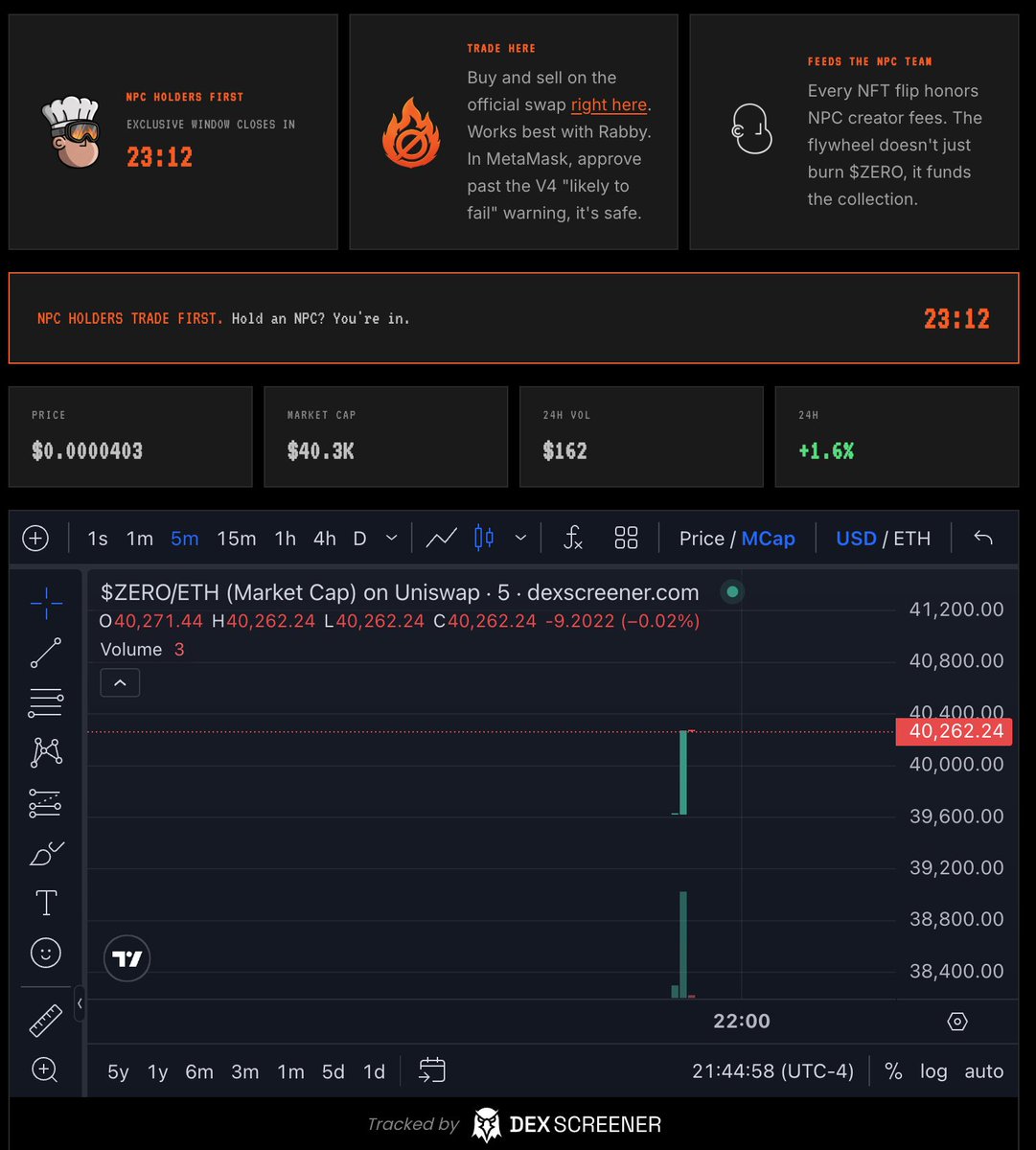Select the XABCD pattern tool
Viewport: 1036px width, 1150px height.
(x=45, y=752)
